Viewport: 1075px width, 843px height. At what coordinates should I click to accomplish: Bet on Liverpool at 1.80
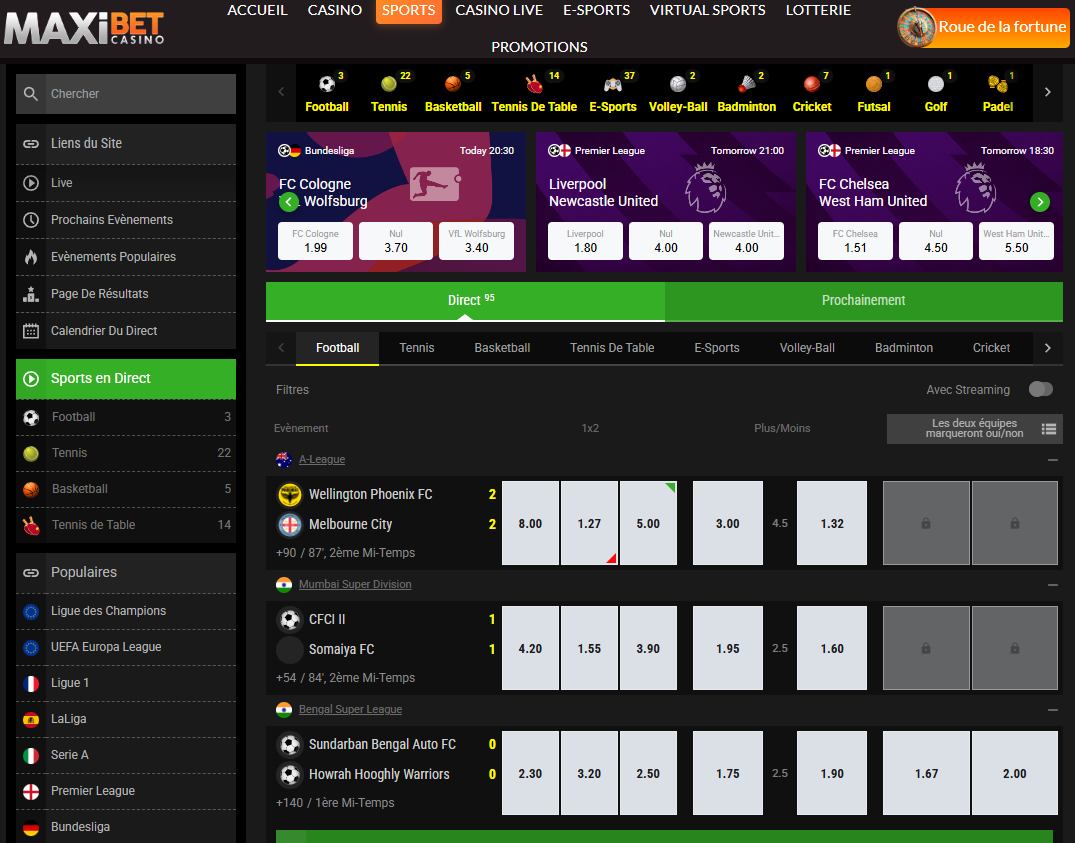[x=585, y=241]
